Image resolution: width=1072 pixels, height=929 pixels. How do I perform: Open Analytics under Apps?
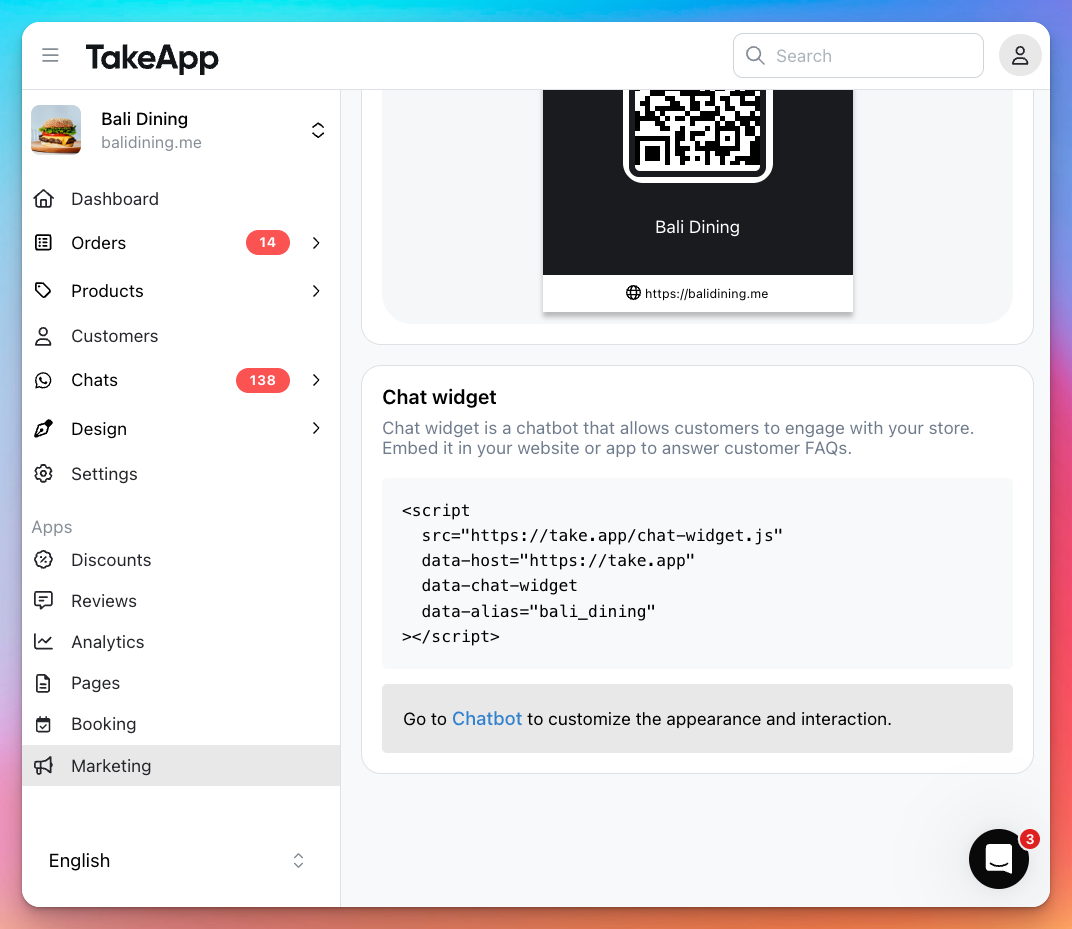(x=181, y=642)
